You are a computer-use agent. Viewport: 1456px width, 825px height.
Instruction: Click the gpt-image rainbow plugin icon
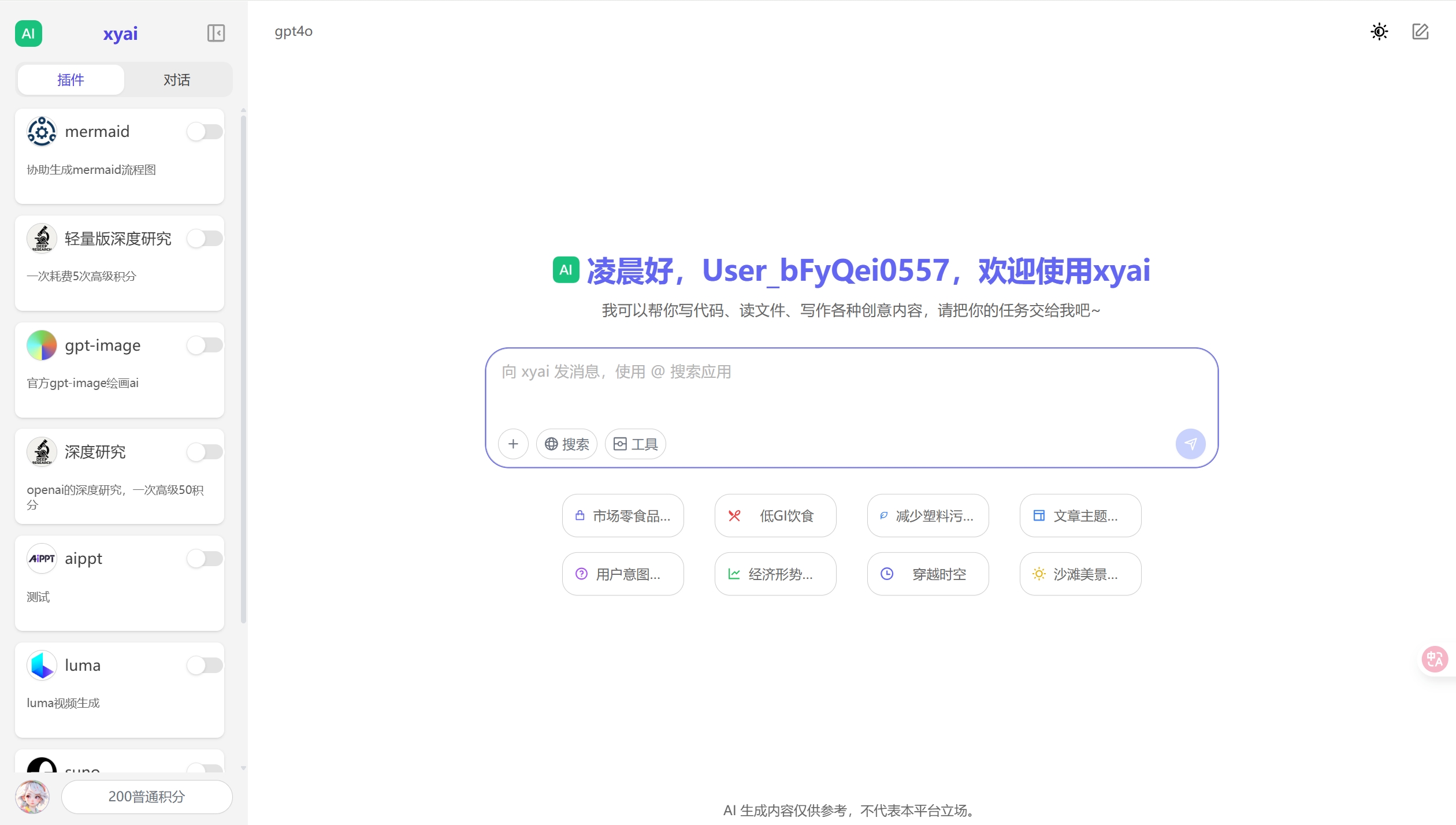point(41,345)
